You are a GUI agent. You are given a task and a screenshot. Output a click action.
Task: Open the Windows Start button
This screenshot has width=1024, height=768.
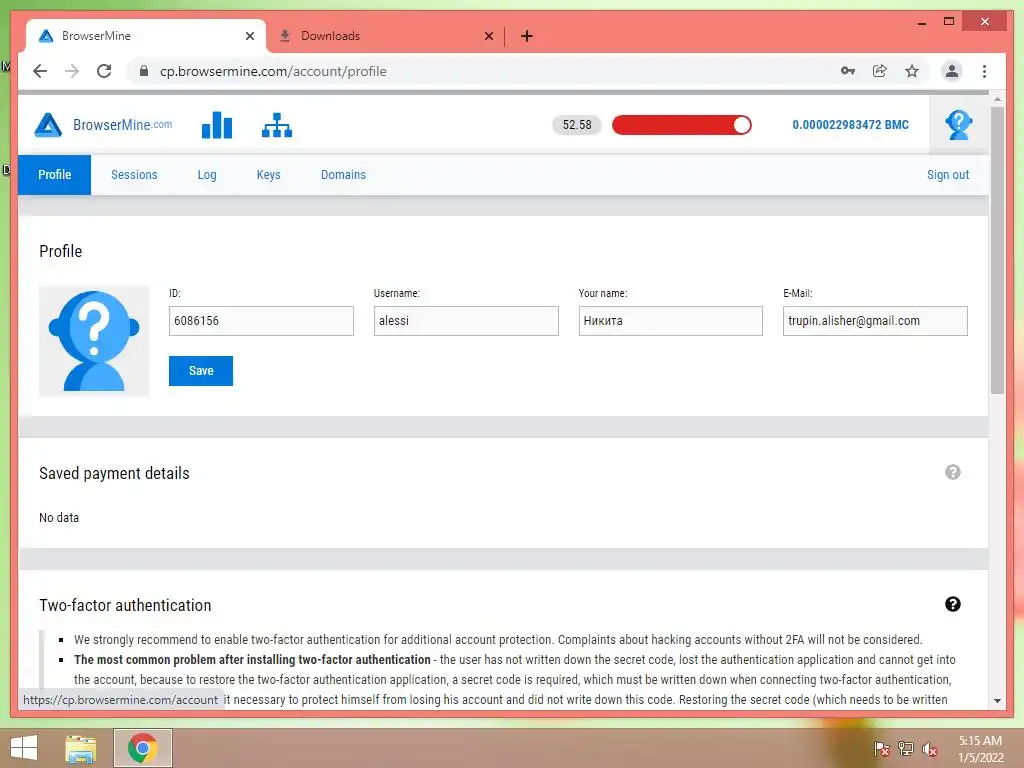(24, 748)
